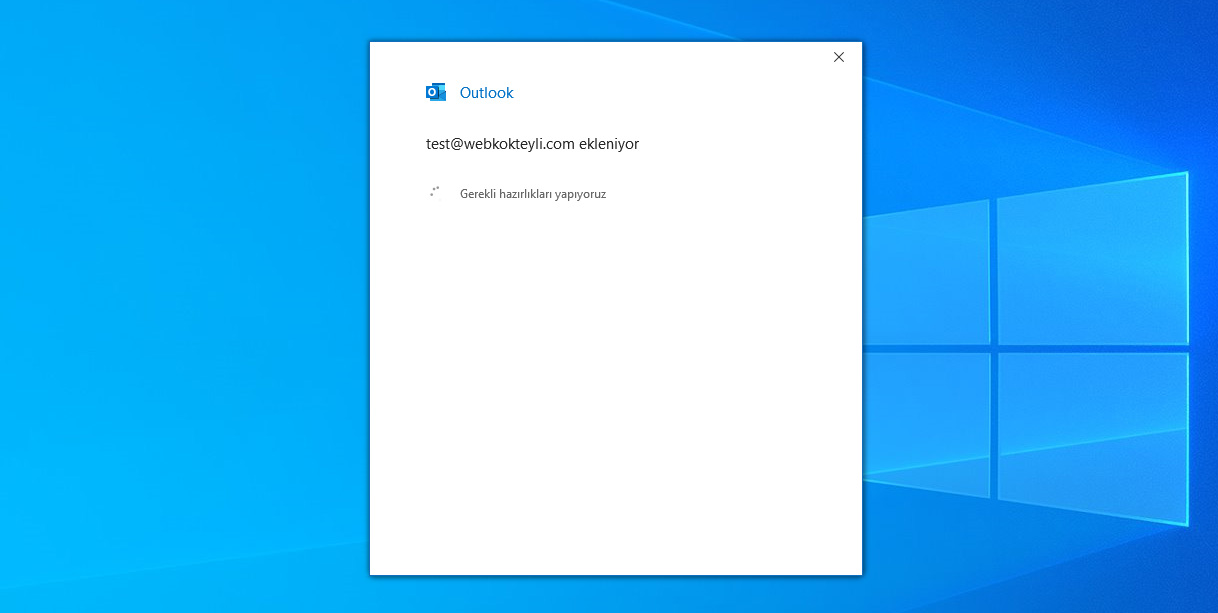Image resolution: width=1218 pixels, height=613 pixels.
Task: Click the 'Gerekli hazırlıkları yapıyoruz' status text
Action: pyautogui.click(x=533, y=194)
